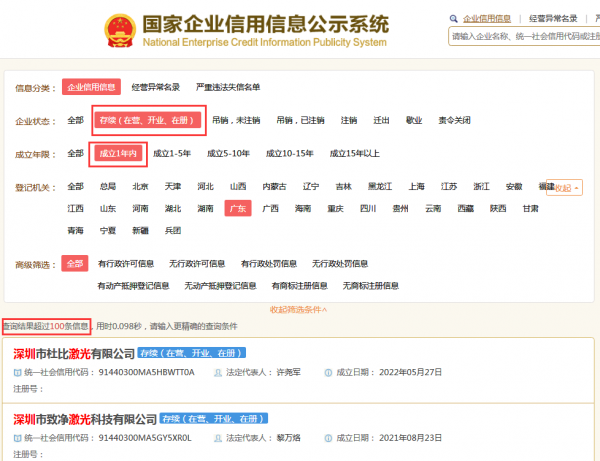Click the user icon beside 企业信用信息 link

455,18
